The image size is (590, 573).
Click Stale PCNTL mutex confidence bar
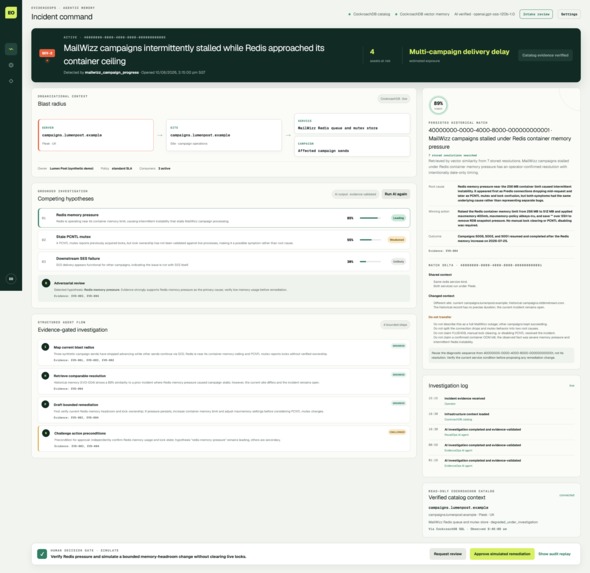pyautogui.click(x=370, y=240)
